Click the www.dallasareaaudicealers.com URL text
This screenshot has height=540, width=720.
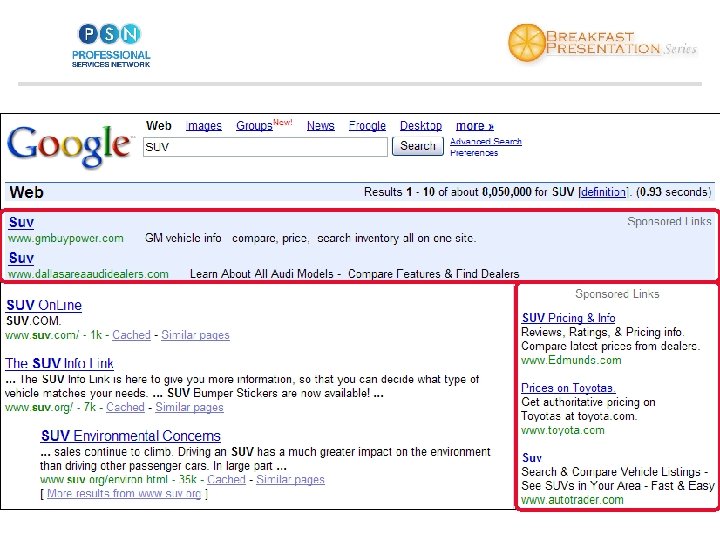[88, 274]
